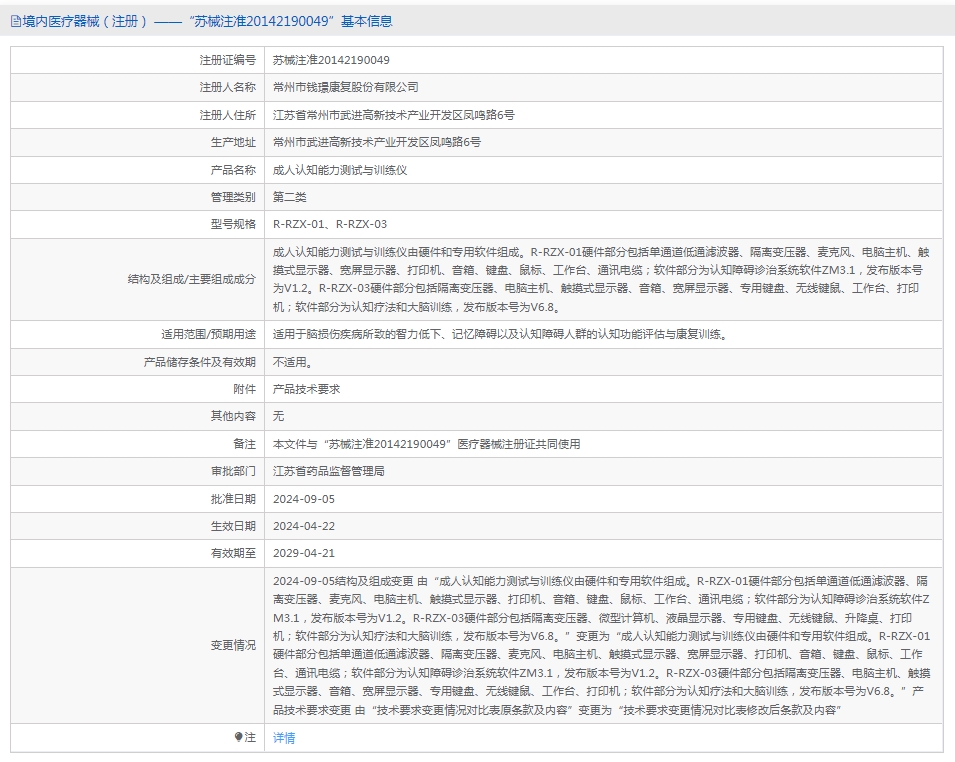Click the 适用范围/预期用途 label
This screenshot has height=762, width=955.
(208, 334)
